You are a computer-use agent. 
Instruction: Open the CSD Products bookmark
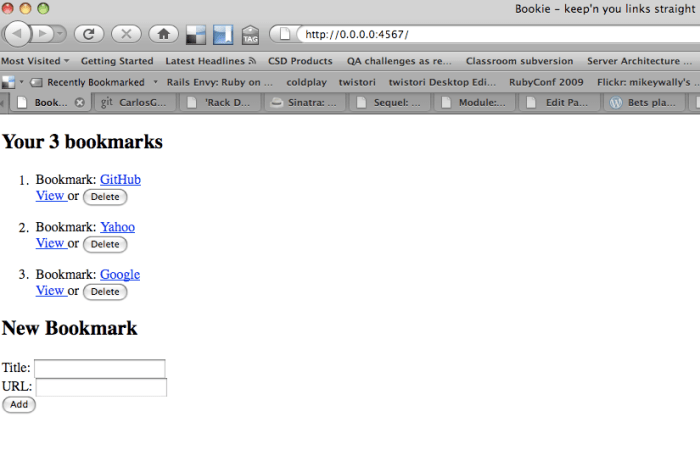click(x=300, y=61)
